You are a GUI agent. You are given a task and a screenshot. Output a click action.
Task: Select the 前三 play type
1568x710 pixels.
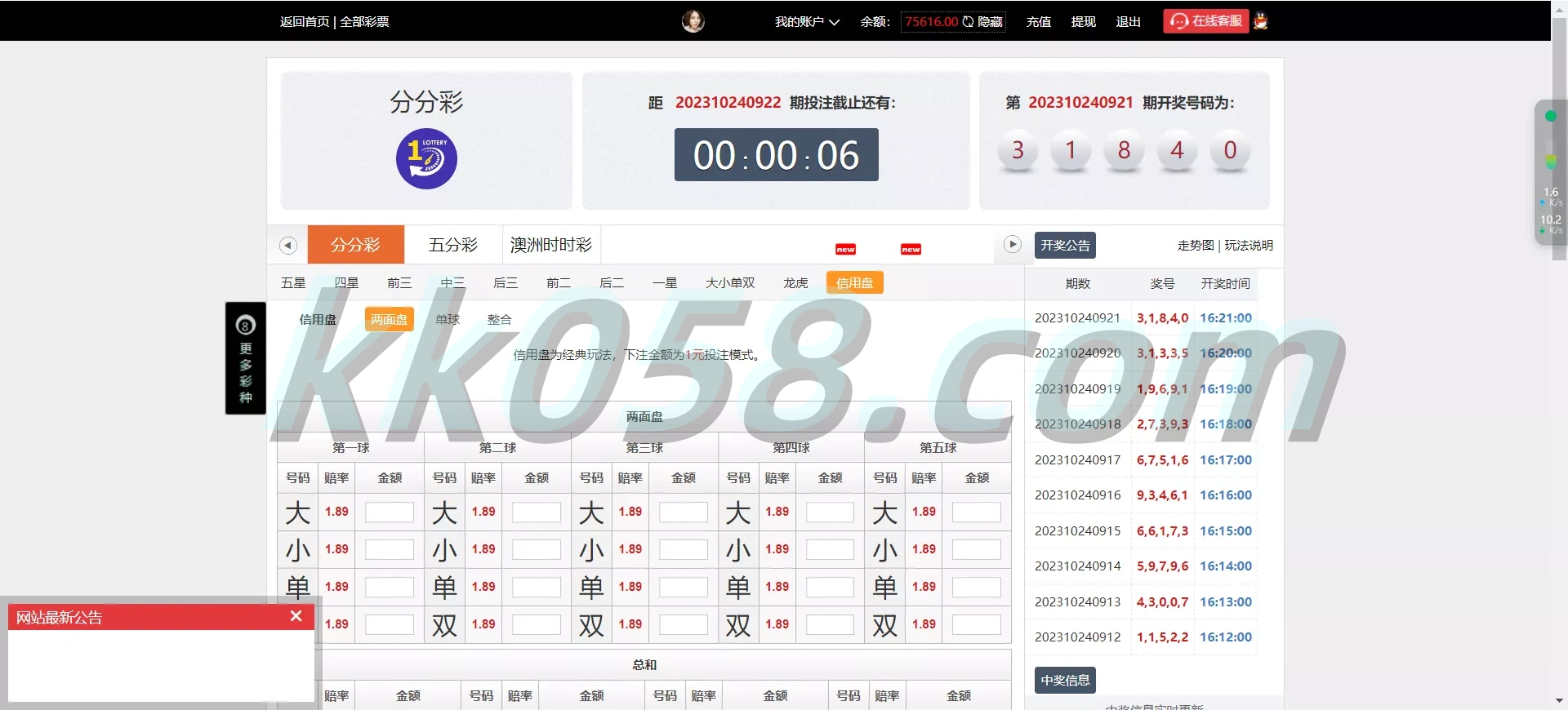pos(399,282)
